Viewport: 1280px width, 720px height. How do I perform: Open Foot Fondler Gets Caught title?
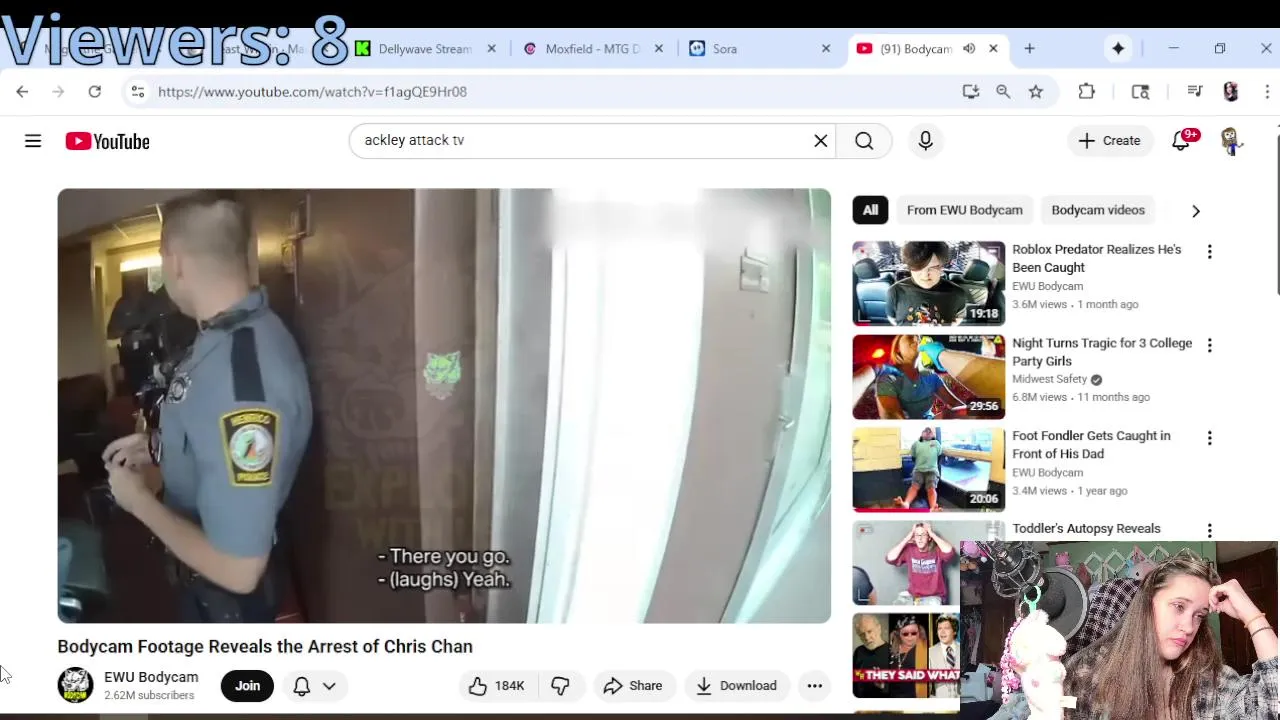click(1091, 445)
